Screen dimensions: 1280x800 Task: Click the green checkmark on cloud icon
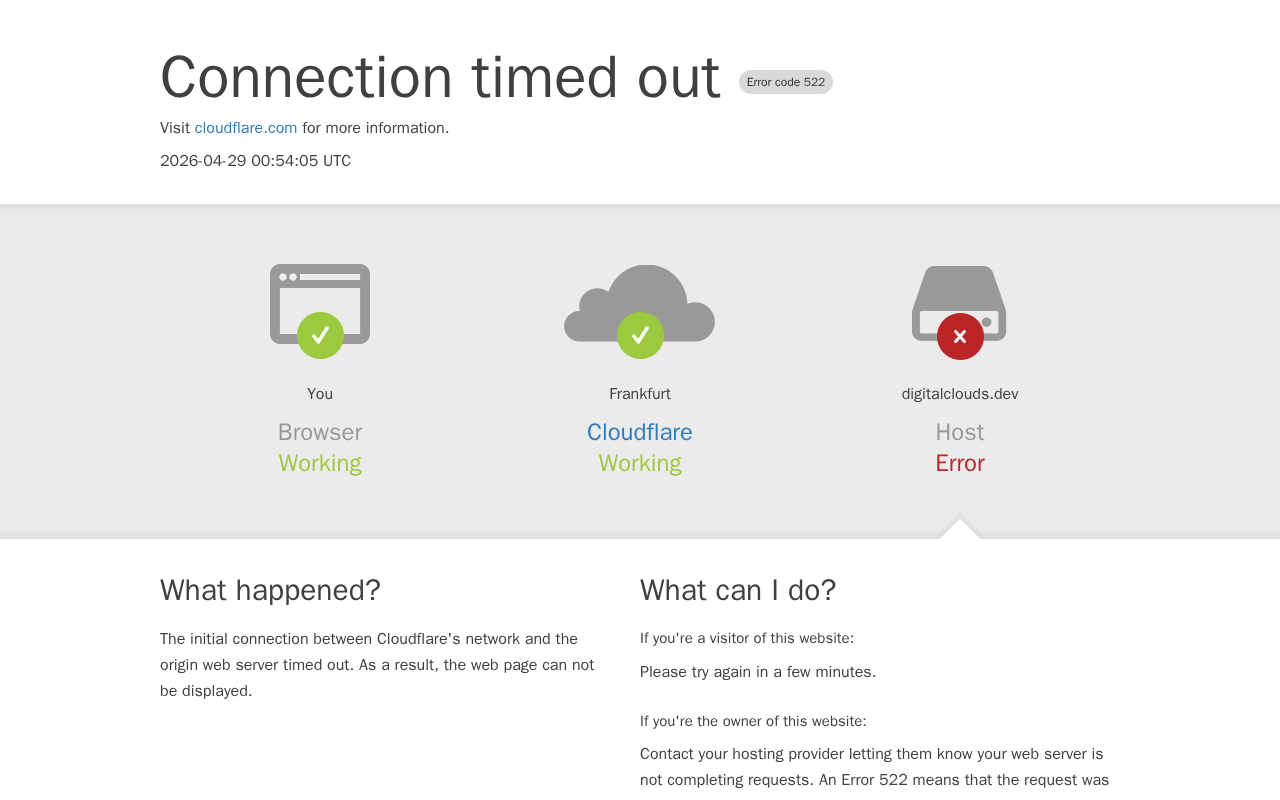[640, 336]
